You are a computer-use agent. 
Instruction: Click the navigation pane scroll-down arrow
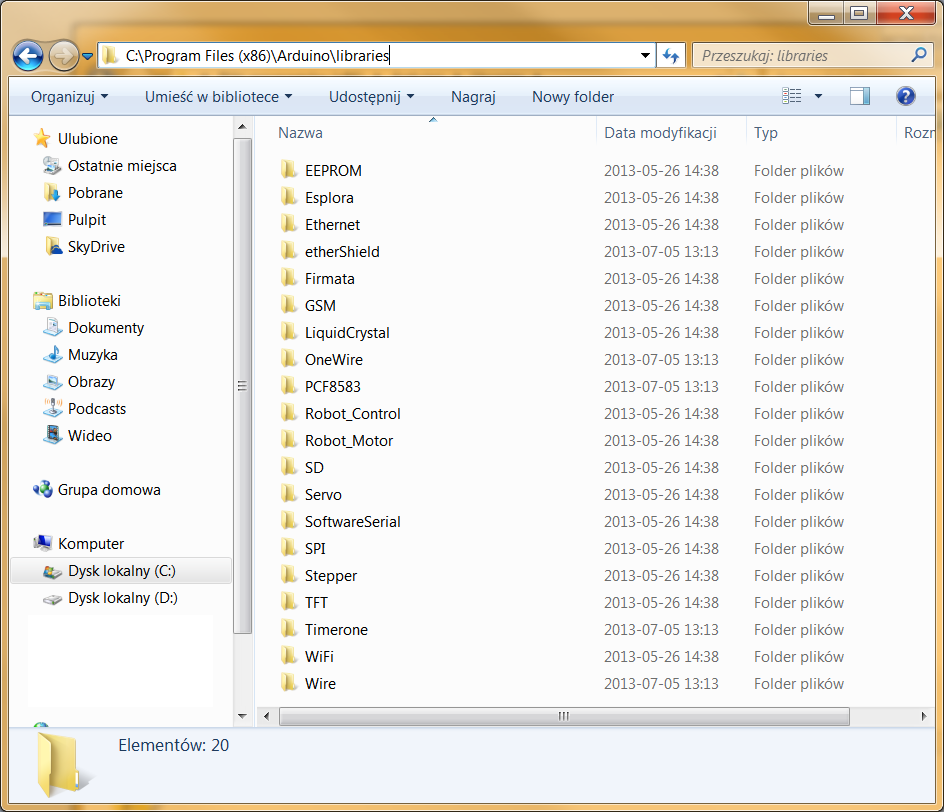pyautogui.click(x=242, y=716)
